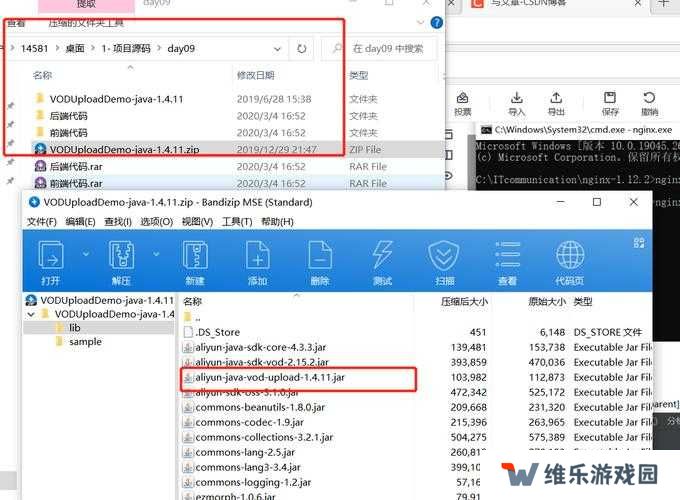Click 桌面 in Explorer breadcrumb path
Screen dimensions: 680x500
tap(75, 48)
